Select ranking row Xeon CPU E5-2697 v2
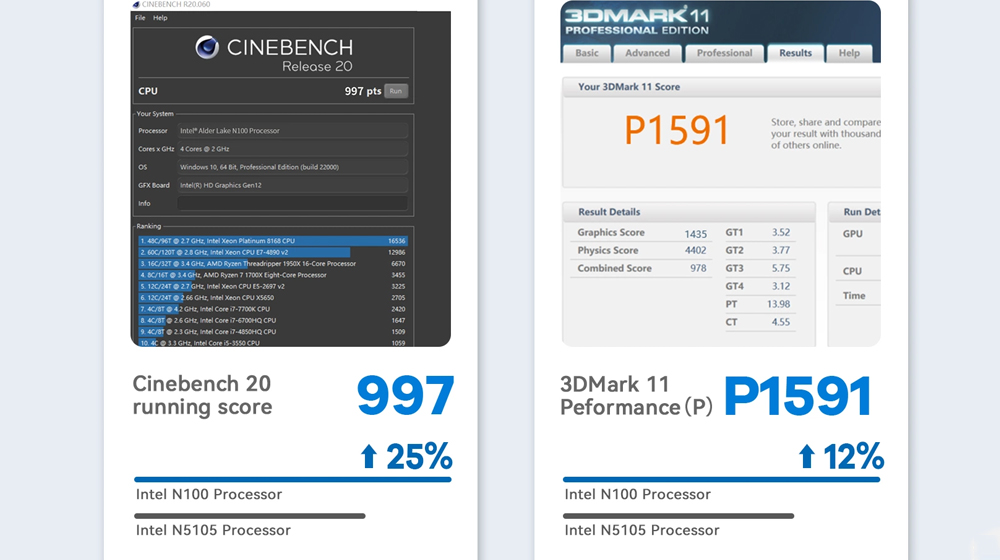 click(273, 286)
